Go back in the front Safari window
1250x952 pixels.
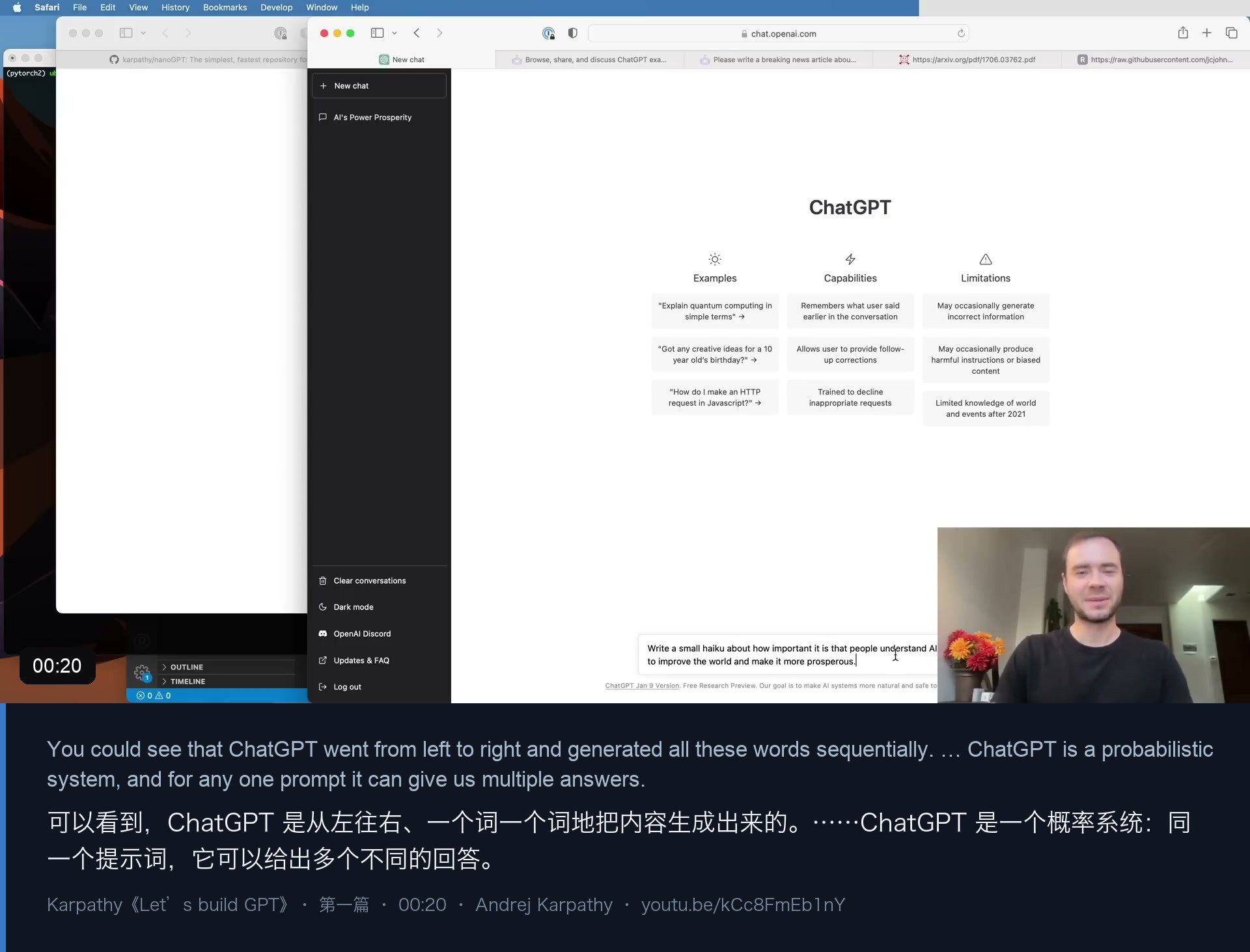click(x=417, y=33)
